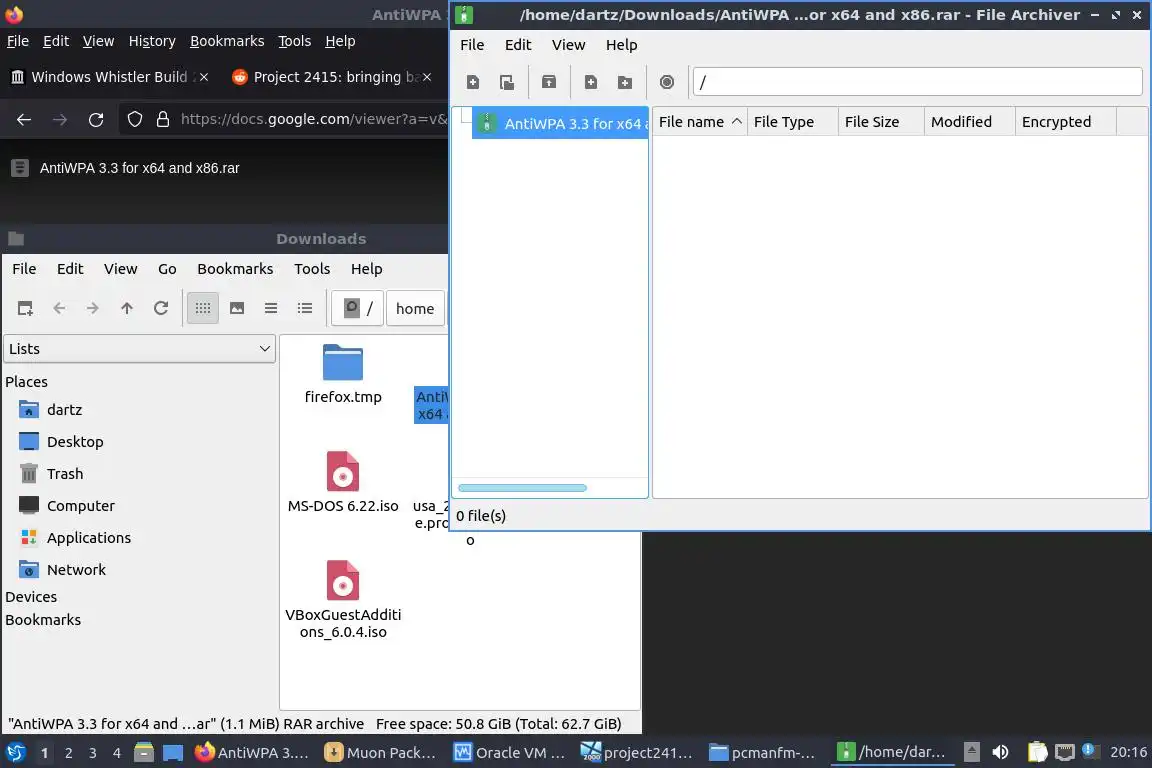Viewport: 1152px width, 768px height.
Task: Select the MS-DOS 6.22.iso file
Action: 343,481
